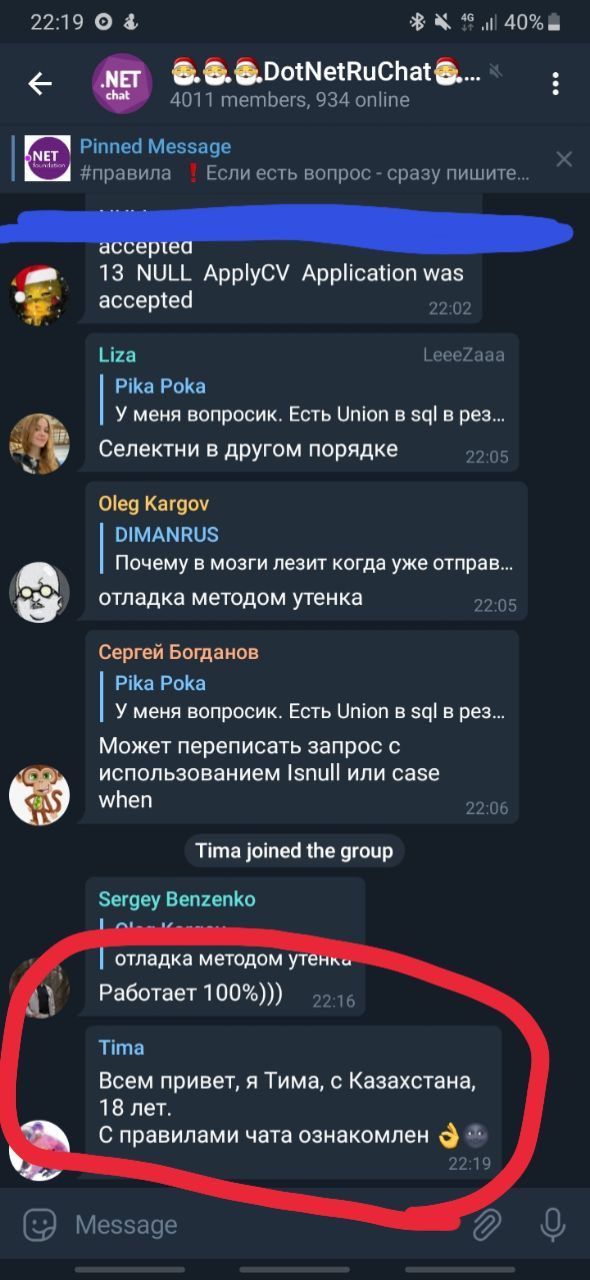Open Oleg Kargov's cartoon avatar

(x=39, y=593)
